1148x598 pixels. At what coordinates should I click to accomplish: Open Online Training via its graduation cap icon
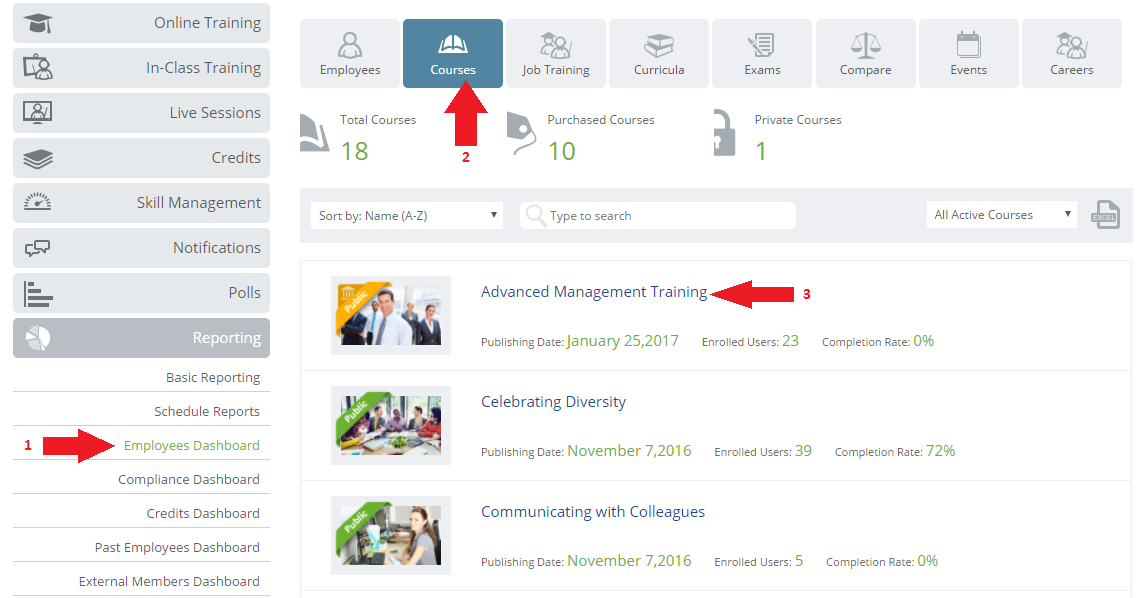point(37,23)
